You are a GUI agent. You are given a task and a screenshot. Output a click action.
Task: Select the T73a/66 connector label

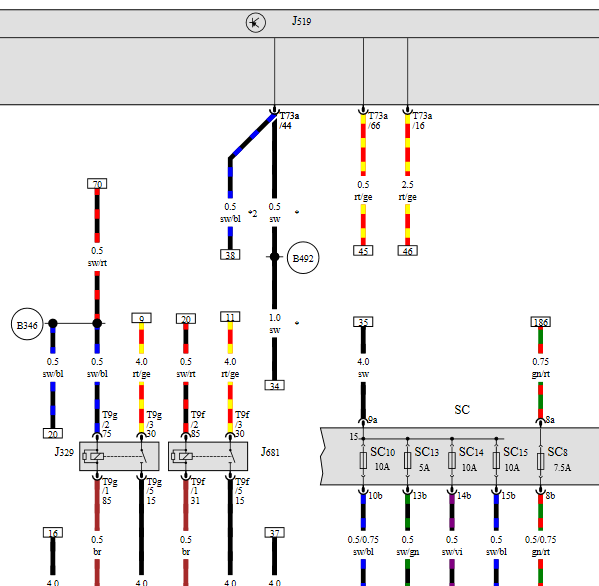tap(378, 121)
